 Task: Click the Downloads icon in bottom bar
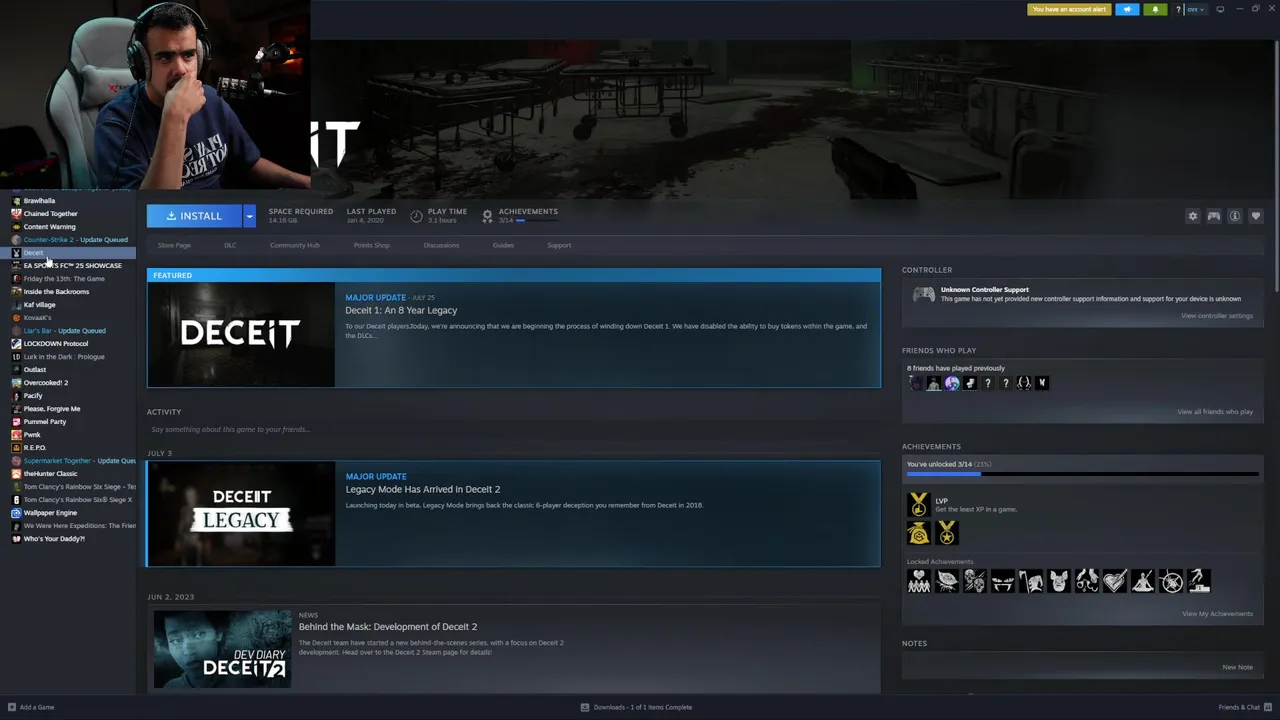585,707
